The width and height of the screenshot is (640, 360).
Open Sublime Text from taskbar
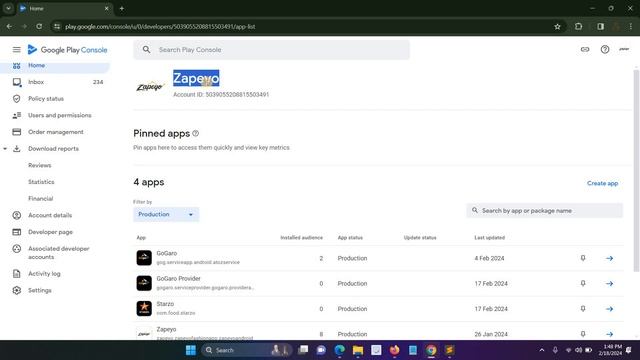(450, 350)
